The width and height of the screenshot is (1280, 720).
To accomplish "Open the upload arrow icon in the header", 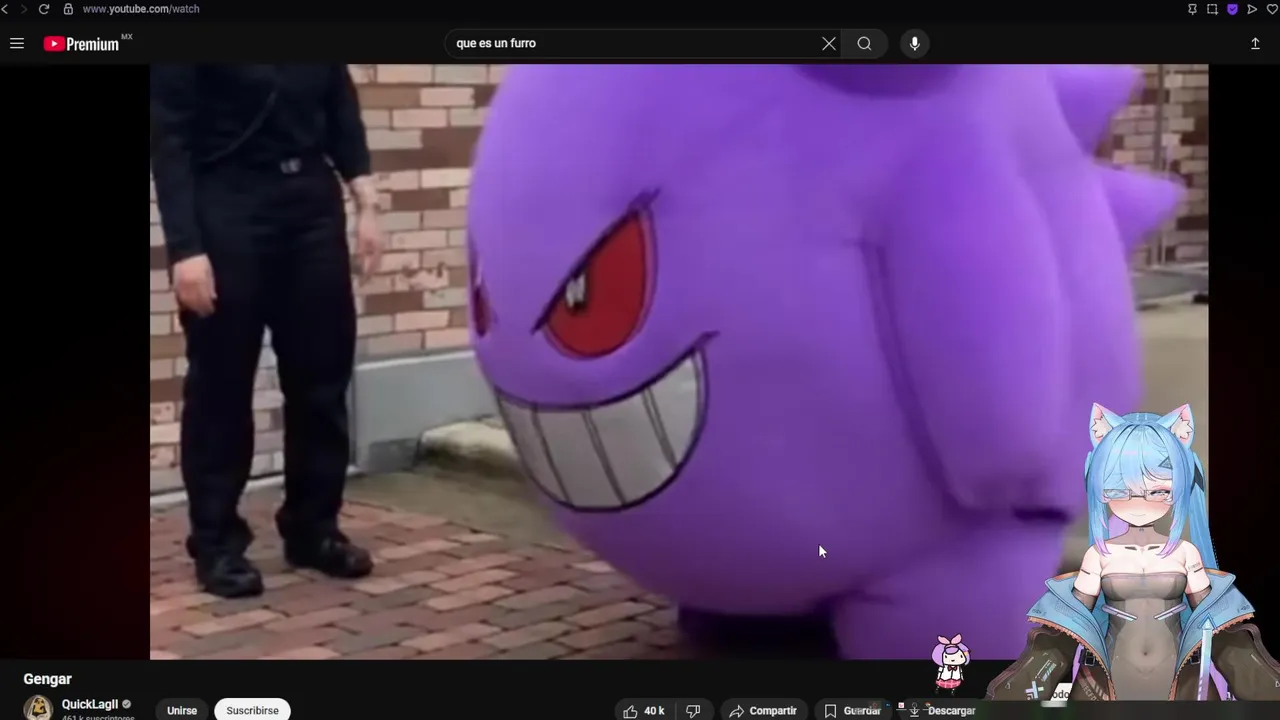I will [1255, 43].
